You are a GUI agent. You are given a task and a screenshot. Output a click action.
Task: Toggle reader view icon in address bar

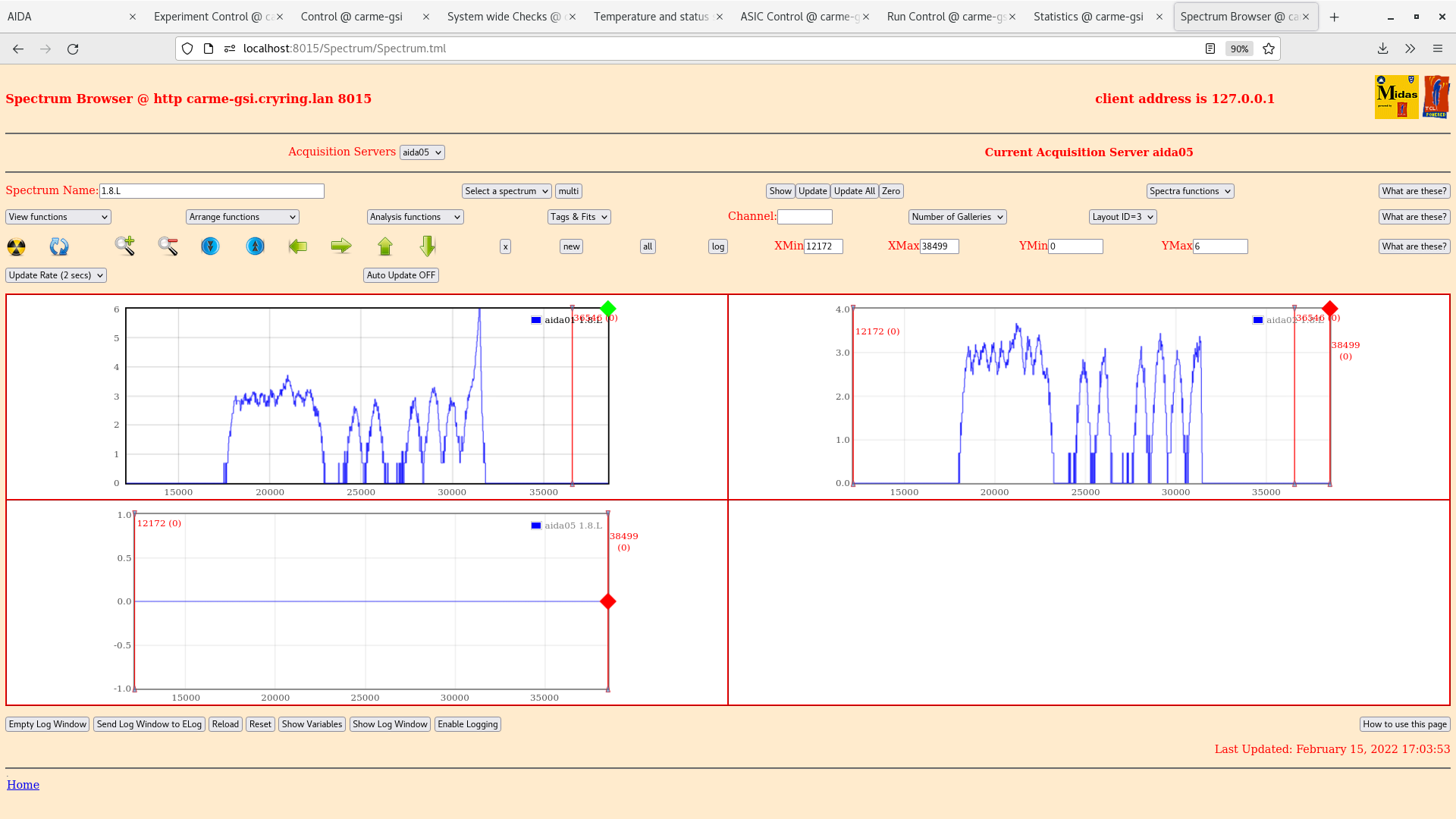click(1210, 49)
